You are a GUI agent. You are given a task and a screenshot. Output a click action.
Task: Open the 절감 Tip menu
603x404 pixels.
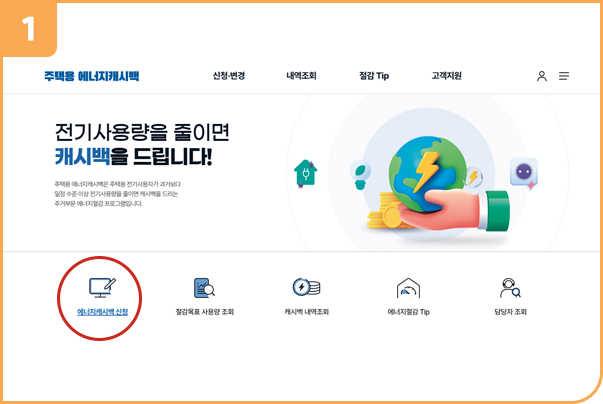[374, 76]
